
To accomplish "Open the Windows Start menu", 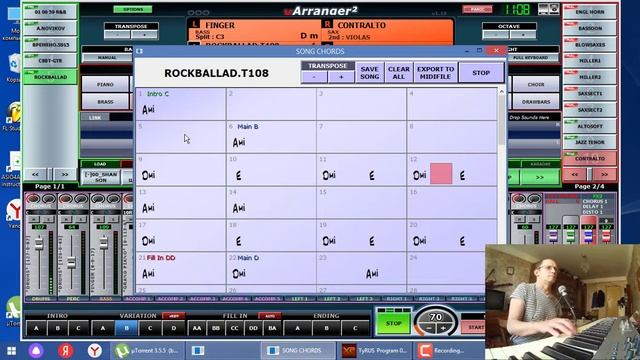I will pos(11,351).
